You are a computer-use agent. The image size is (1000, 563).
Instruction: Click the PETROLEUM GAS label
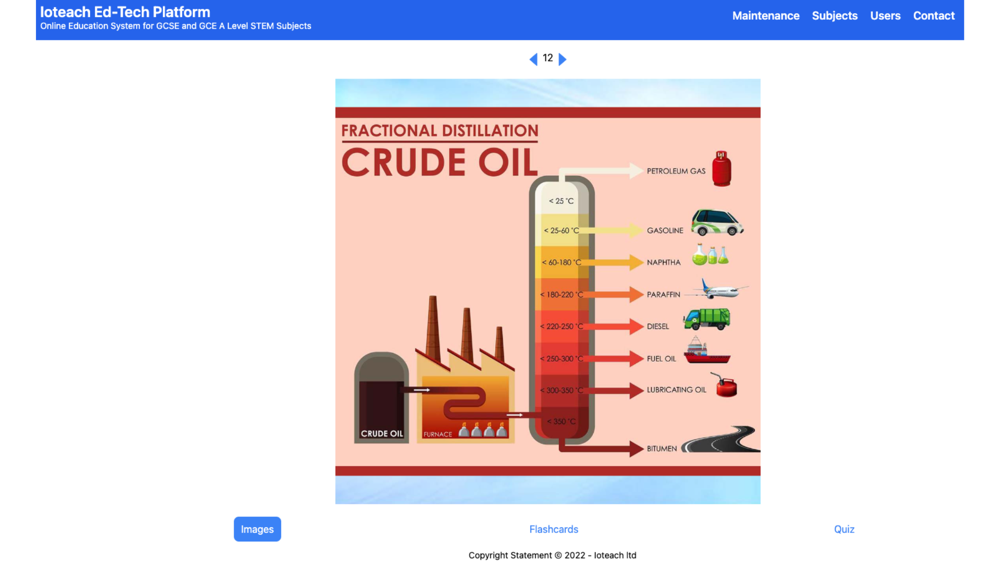coord(676,171)
